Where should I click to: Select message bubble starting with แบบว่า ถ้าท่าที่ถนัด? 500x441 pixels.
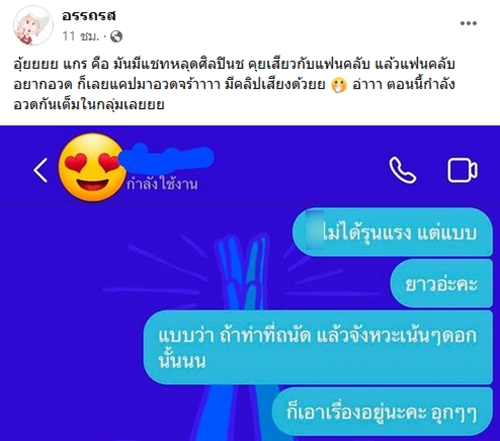coord(318,347)
